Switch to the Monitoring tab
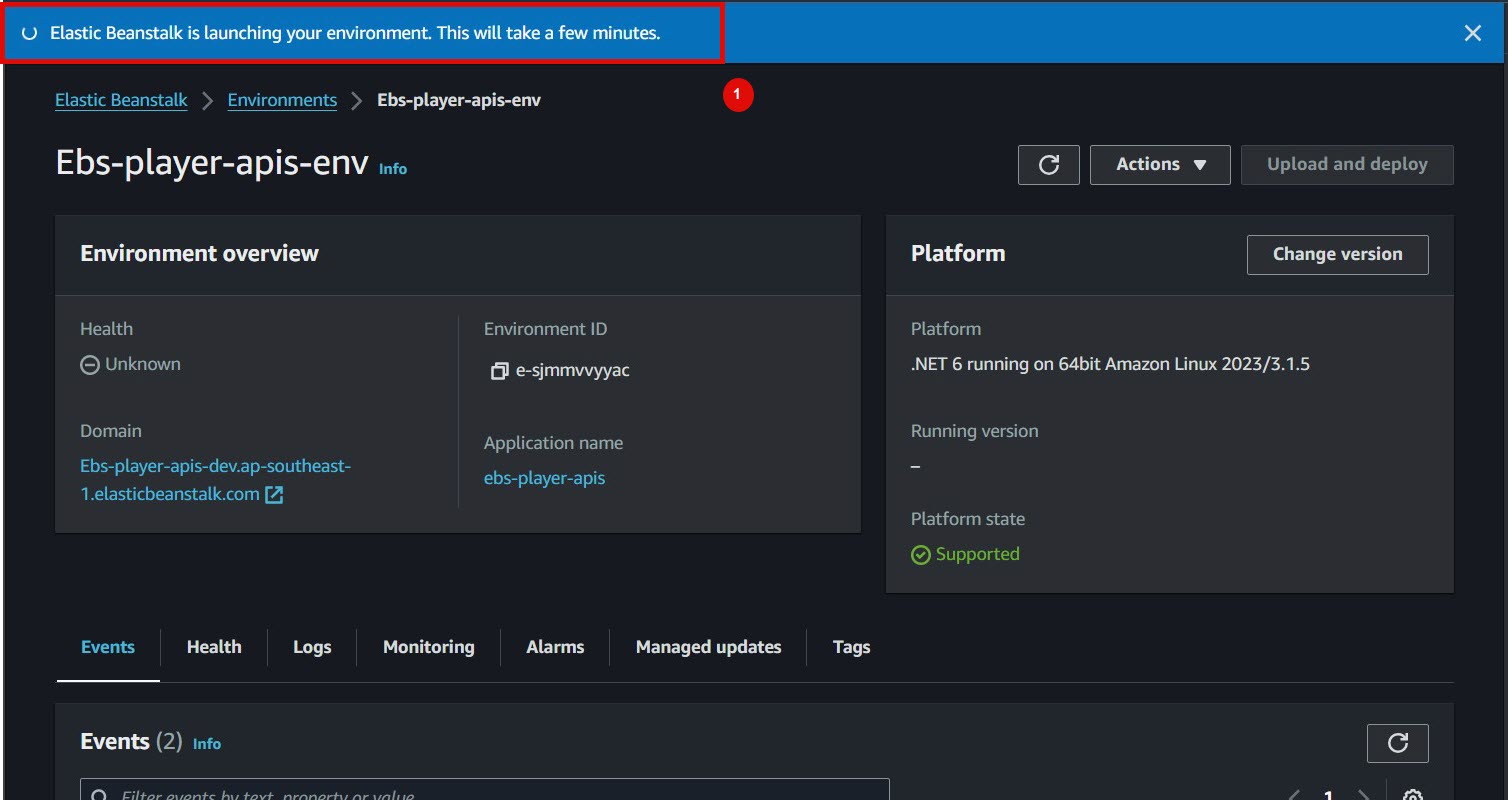The image size is (1508, 800). [429, 647]
